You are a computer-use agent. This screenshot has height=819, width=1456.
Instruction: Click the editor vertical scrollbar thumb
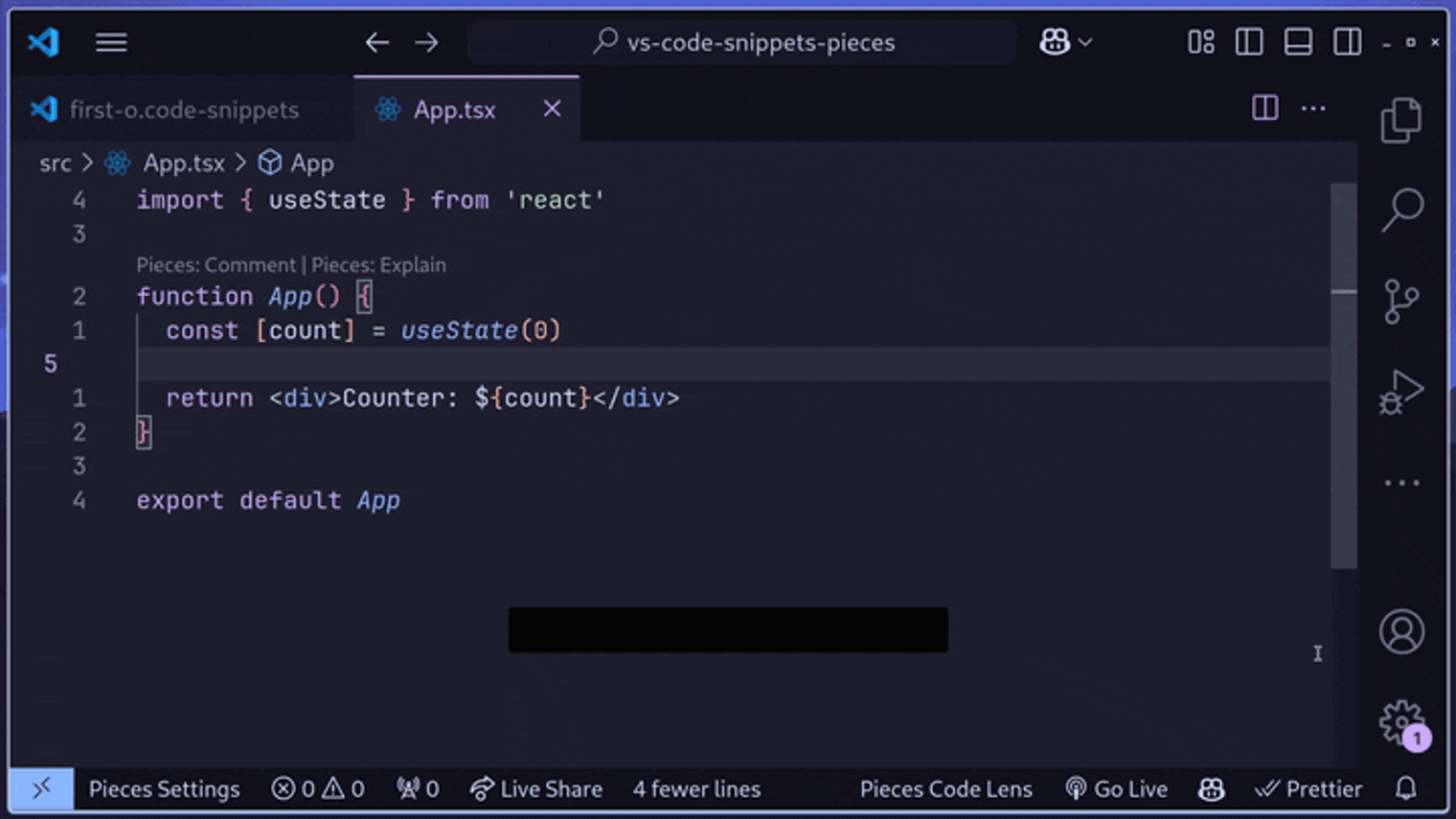click(1344, 375)
